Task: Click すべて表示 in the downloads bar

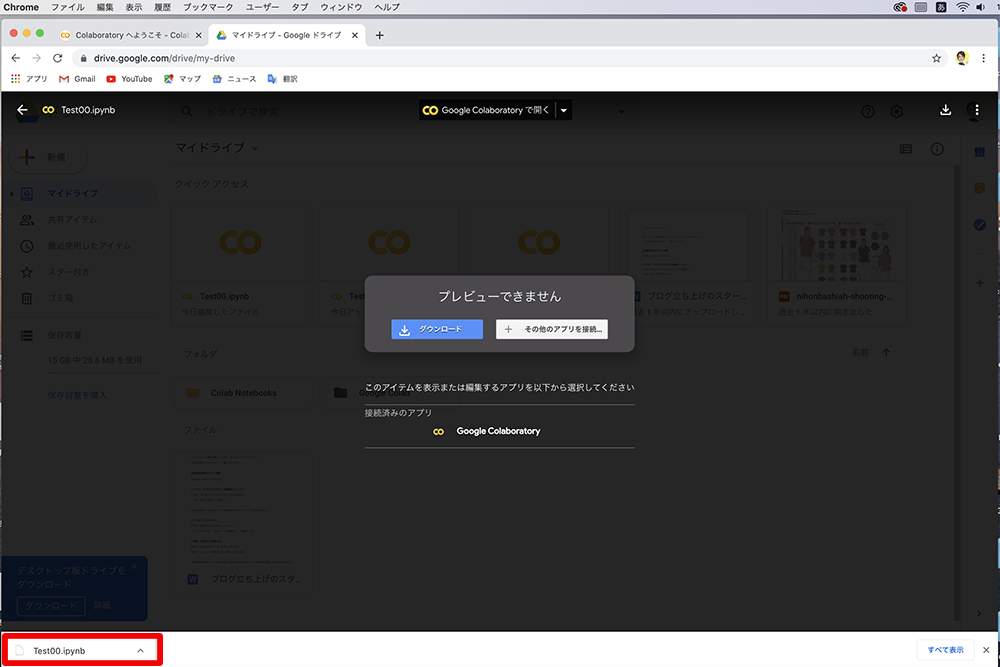Action: [x=945, y=650]
